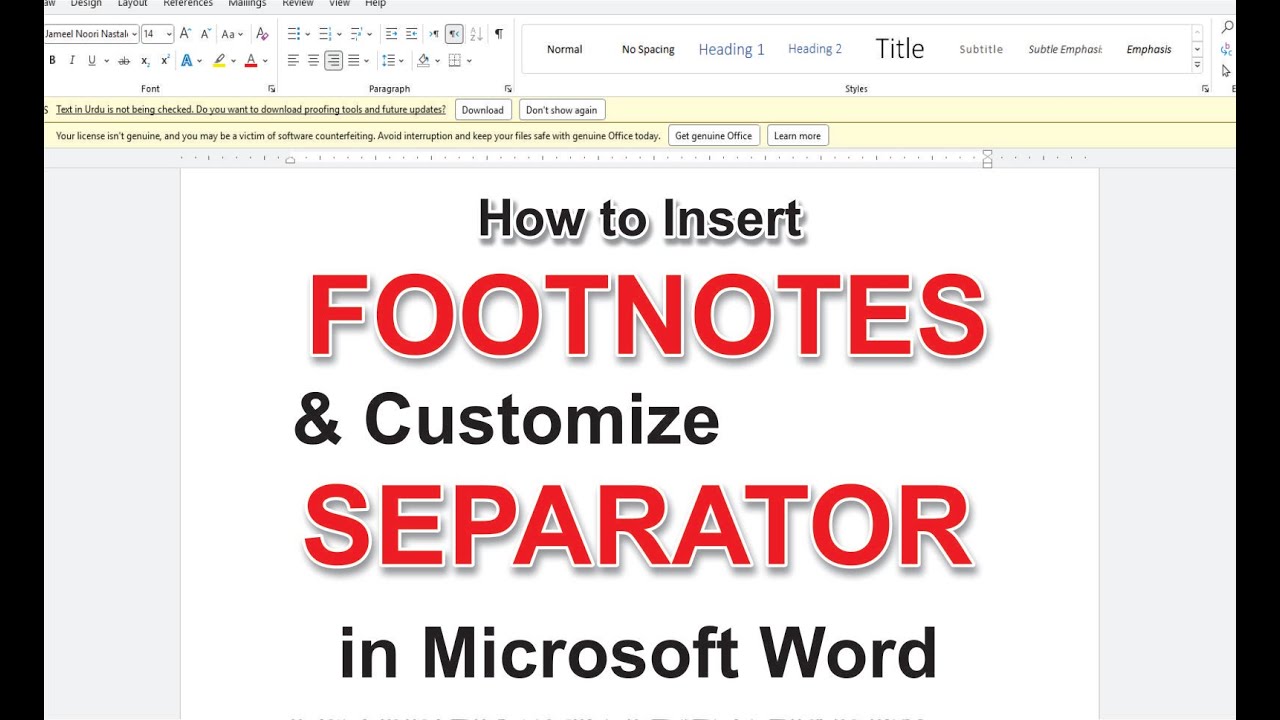Click the Sort icon
The image size is (1280, 720).
476,34
